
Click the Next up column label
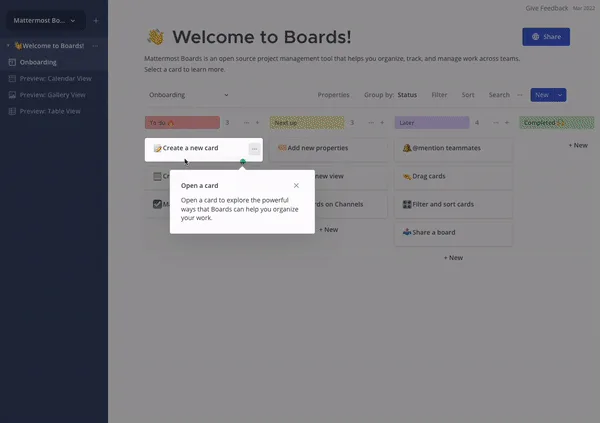click(x=307, y=122)
